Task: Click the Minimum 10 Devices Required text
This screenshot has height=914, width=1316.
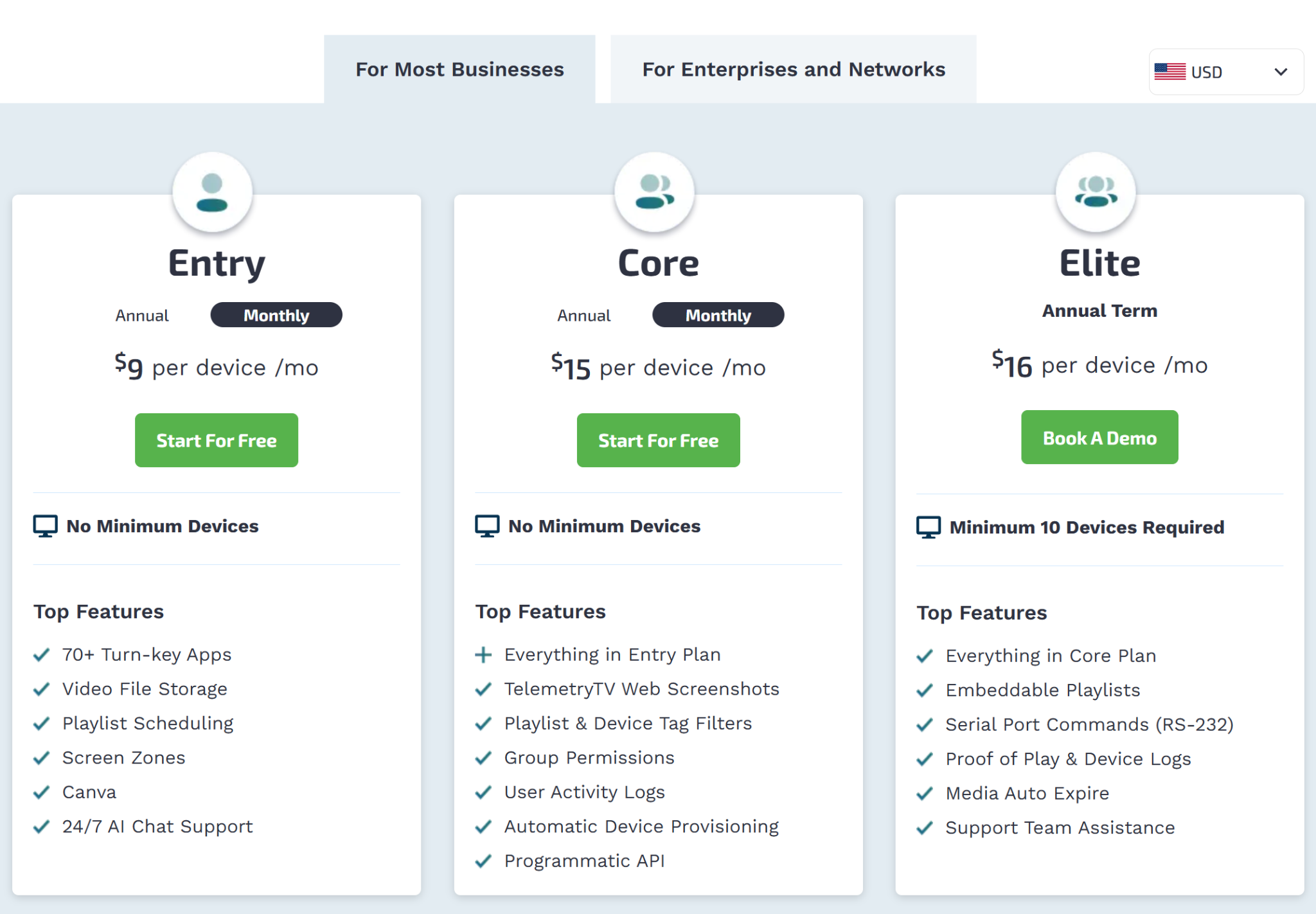Action: (x=1087, y=528)
